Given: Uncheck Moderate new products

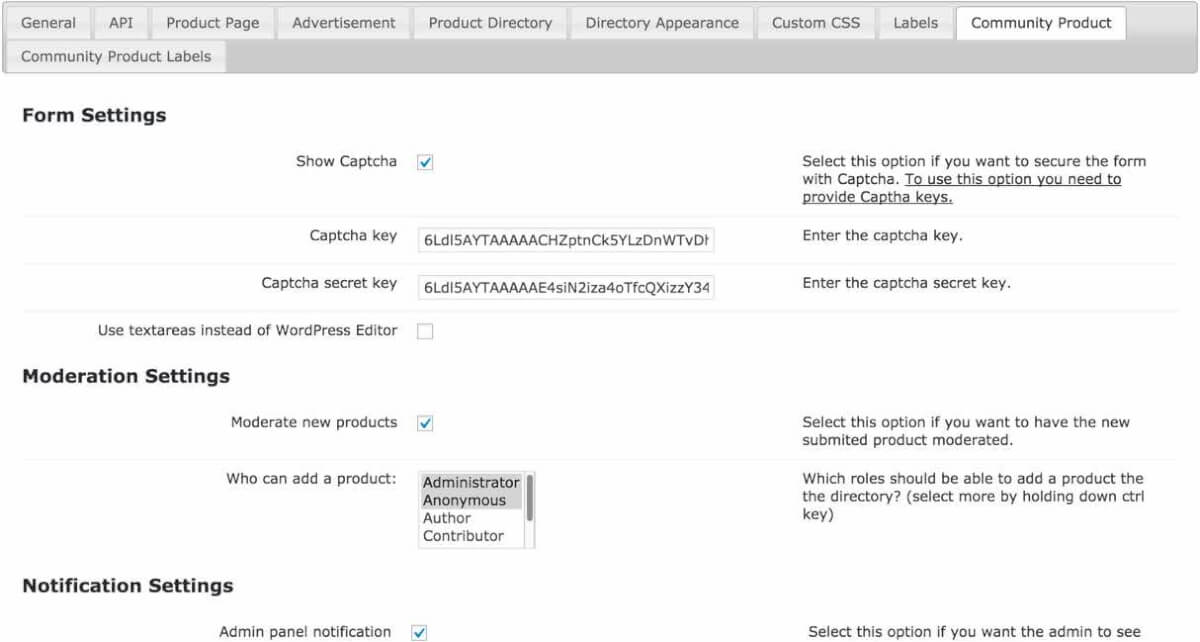Looking at the screenshot, I should 425,423.
